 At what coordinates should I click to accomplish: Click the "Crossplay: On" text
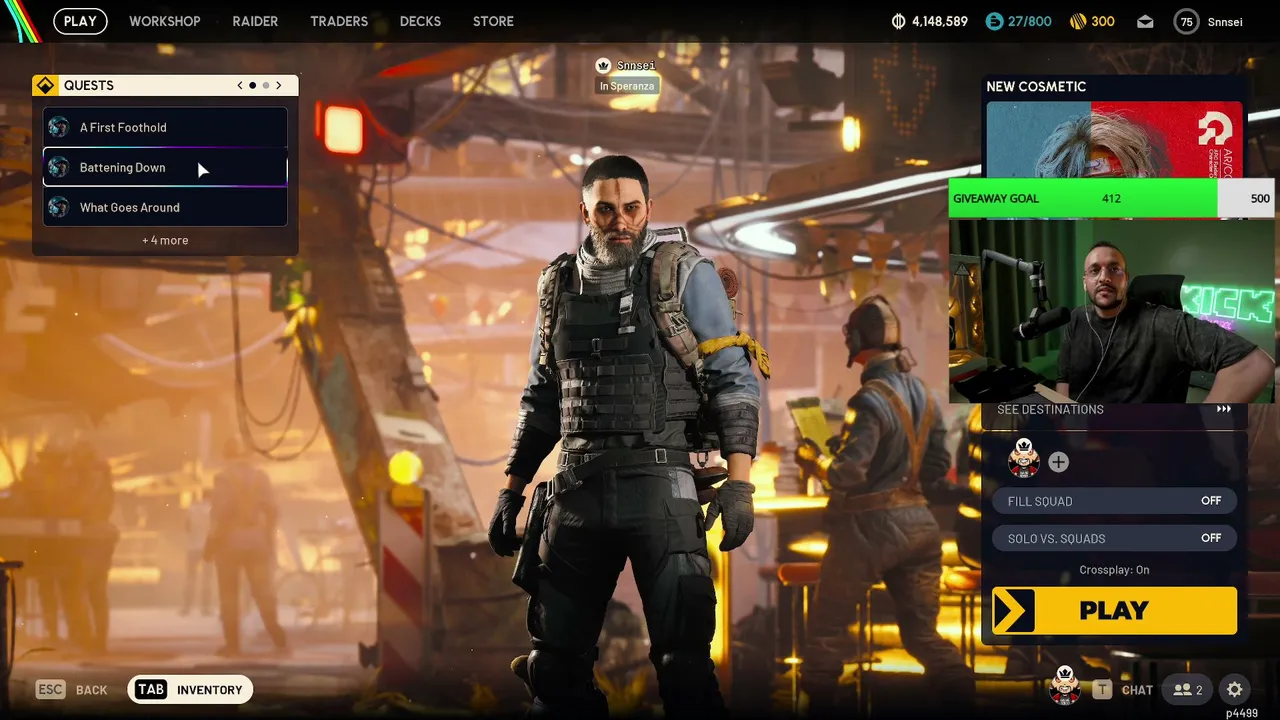pyautogui.click(x=1114, y=570)
